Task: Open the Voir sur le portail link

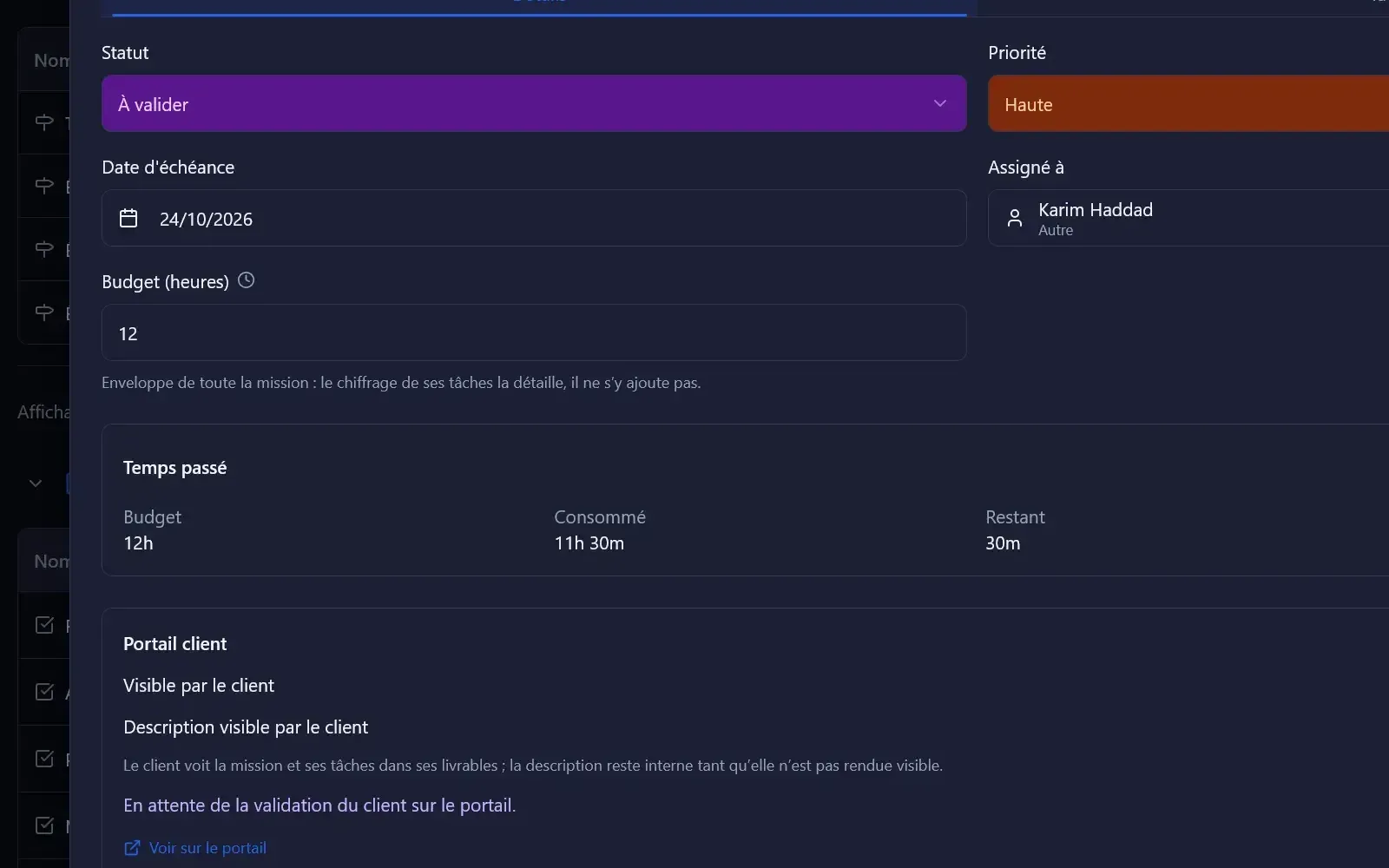Action: point(207,848)
